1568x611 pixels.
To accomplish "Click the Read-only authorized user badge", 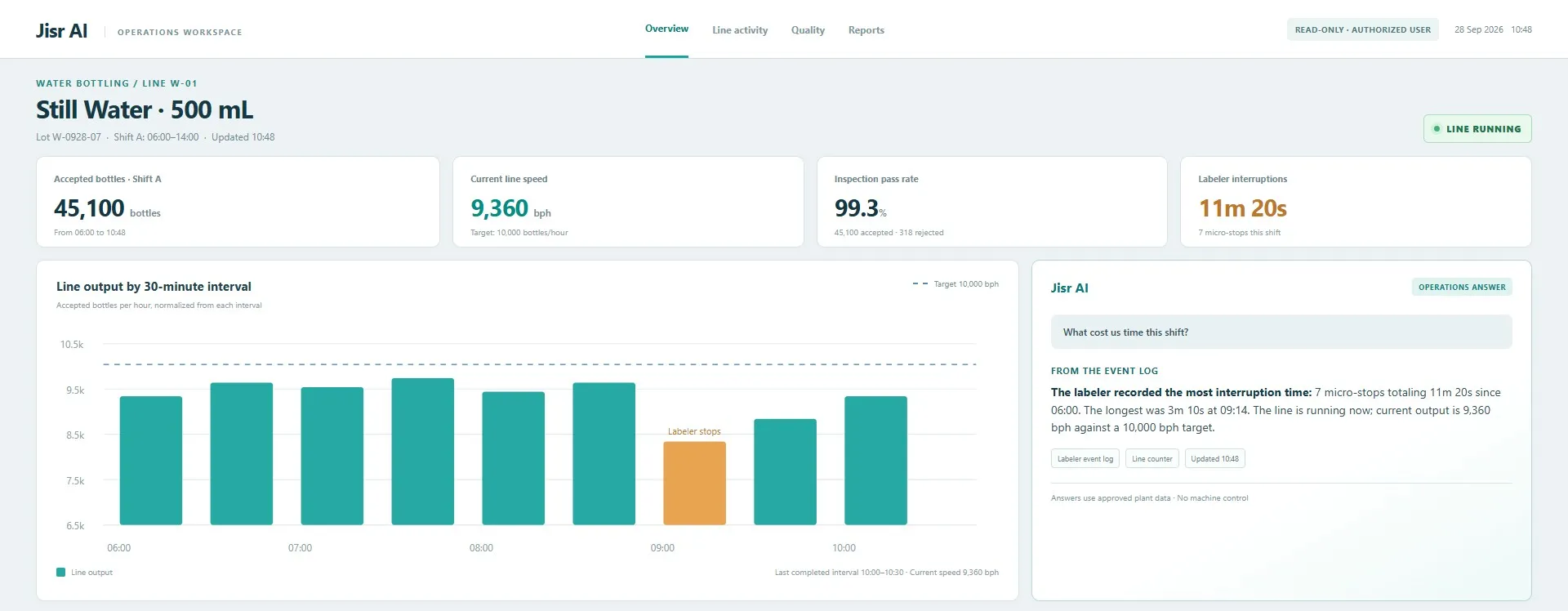I will point(1362,29).
